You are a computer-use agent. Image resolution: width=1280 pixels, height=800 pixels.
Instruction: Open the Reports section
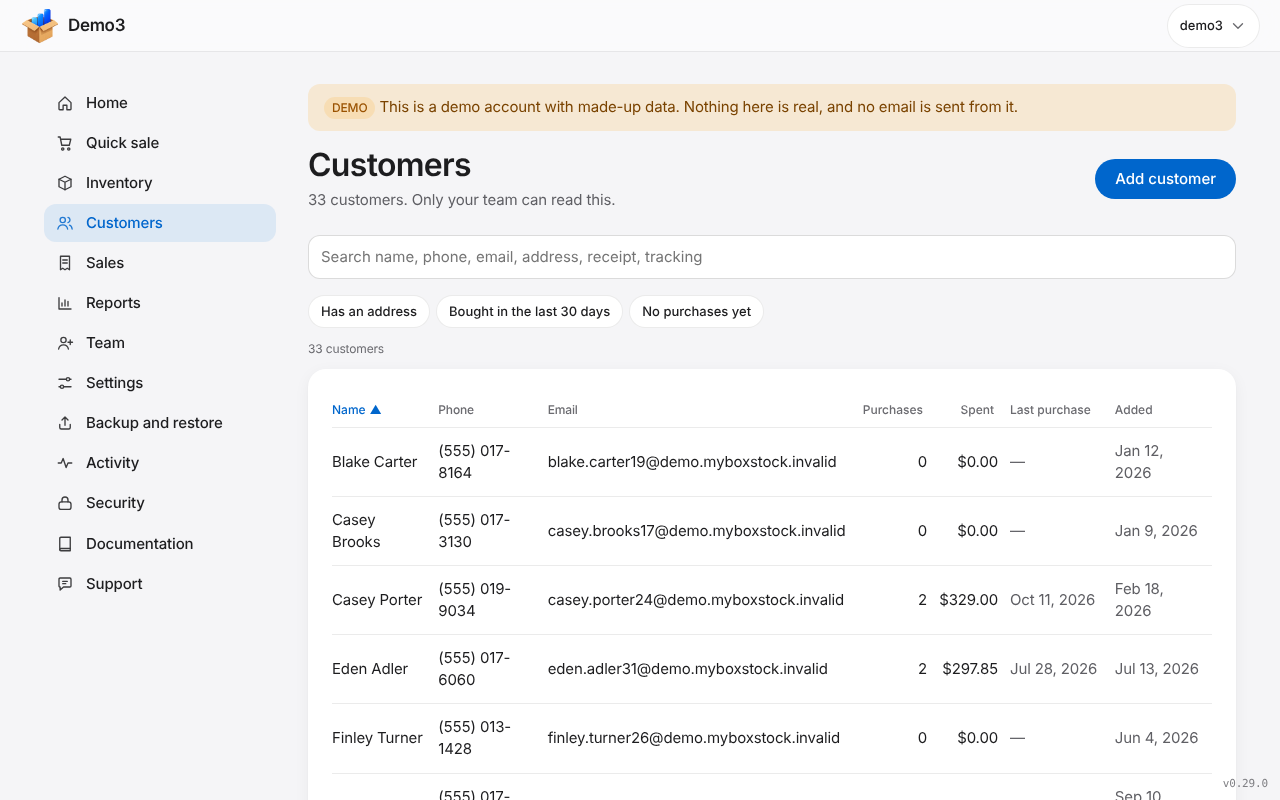coord(160,303)
